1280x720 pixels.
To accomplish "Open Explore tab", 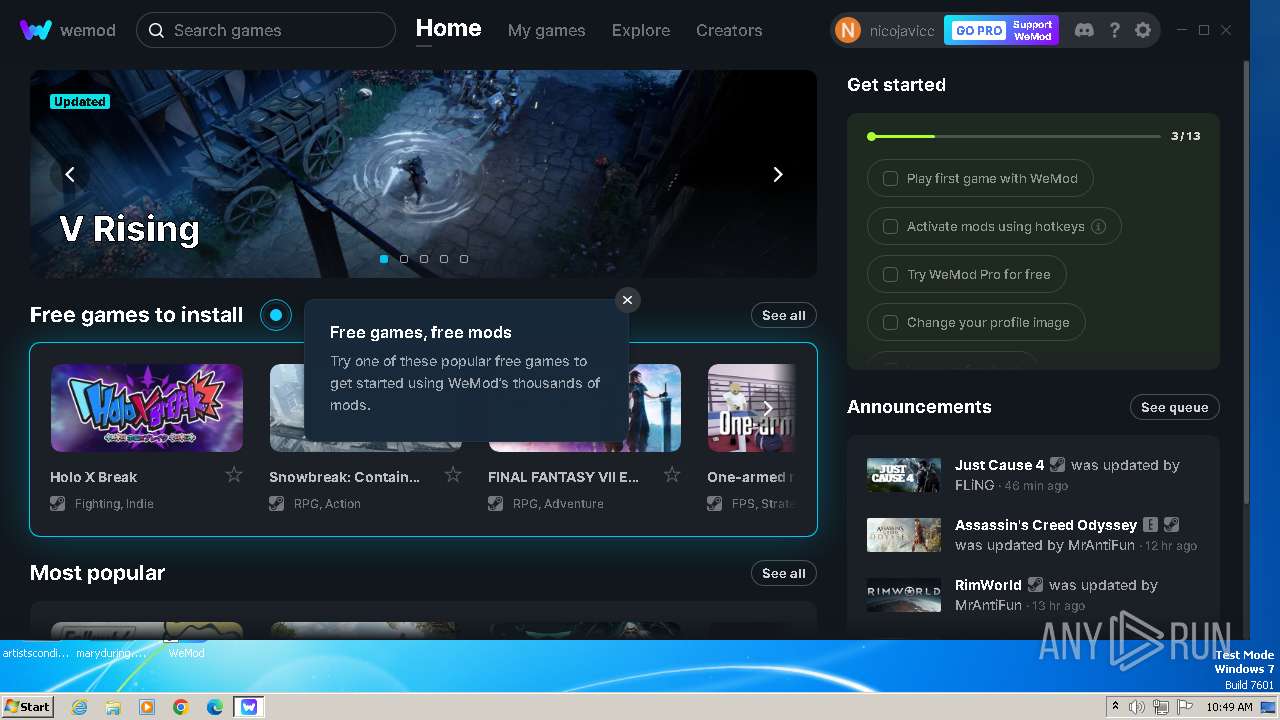I will click(x=641, y=30).
